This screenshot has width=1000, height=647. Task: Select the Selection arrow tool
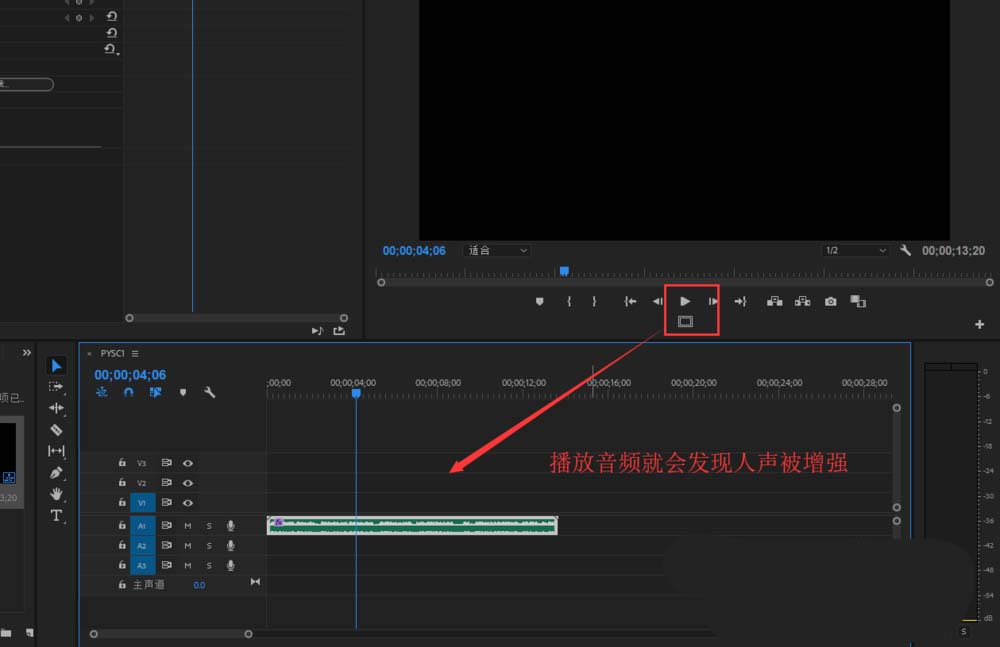(x=56, y=366)
